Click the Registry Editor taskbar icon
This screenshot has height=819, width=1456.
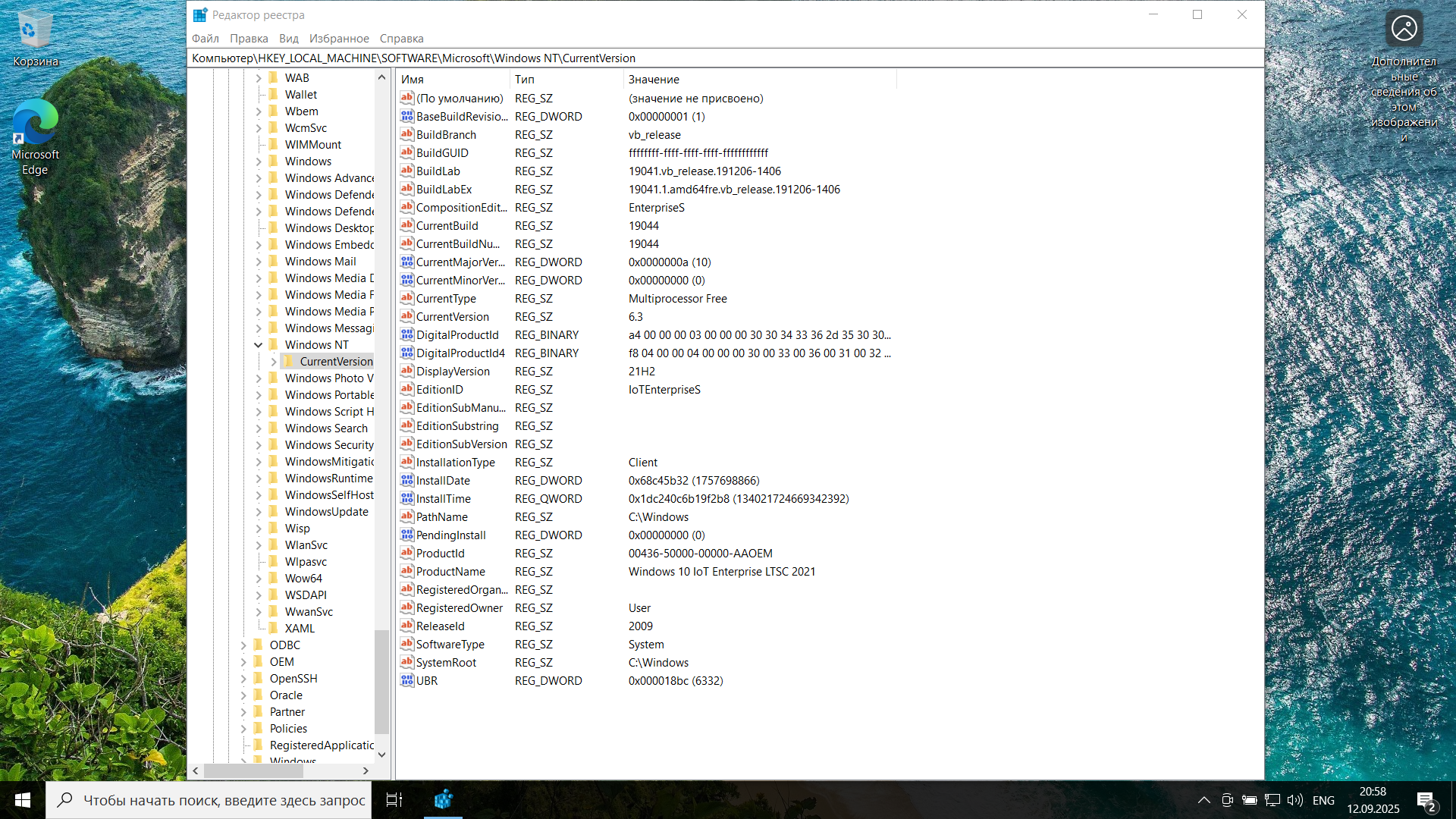tap(443, 799)
